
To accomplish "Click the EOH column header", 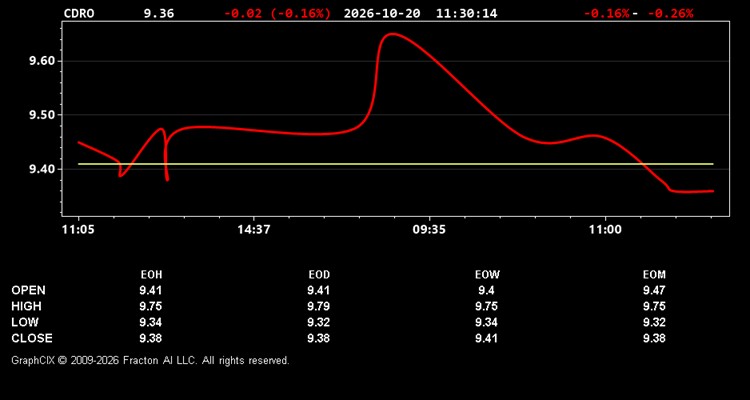I will tap(151, 275).
